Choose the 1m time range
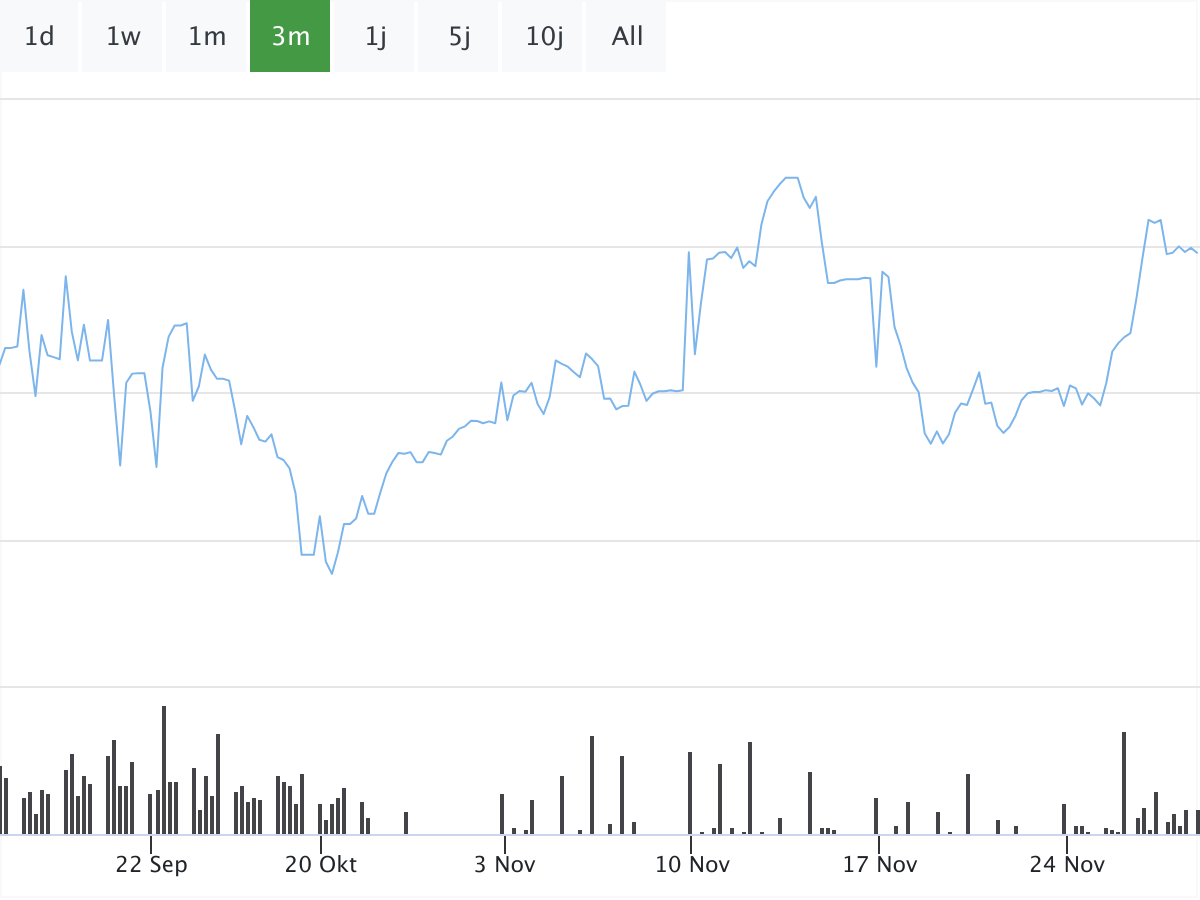This screenshot has width=1200, height=900. tap(207, 37)
